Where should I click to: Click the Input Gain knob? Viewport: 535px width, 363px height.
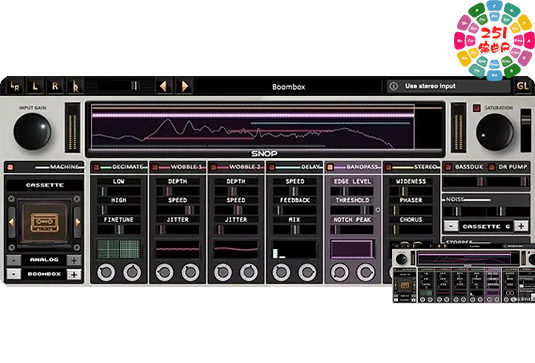pos(32,131)
